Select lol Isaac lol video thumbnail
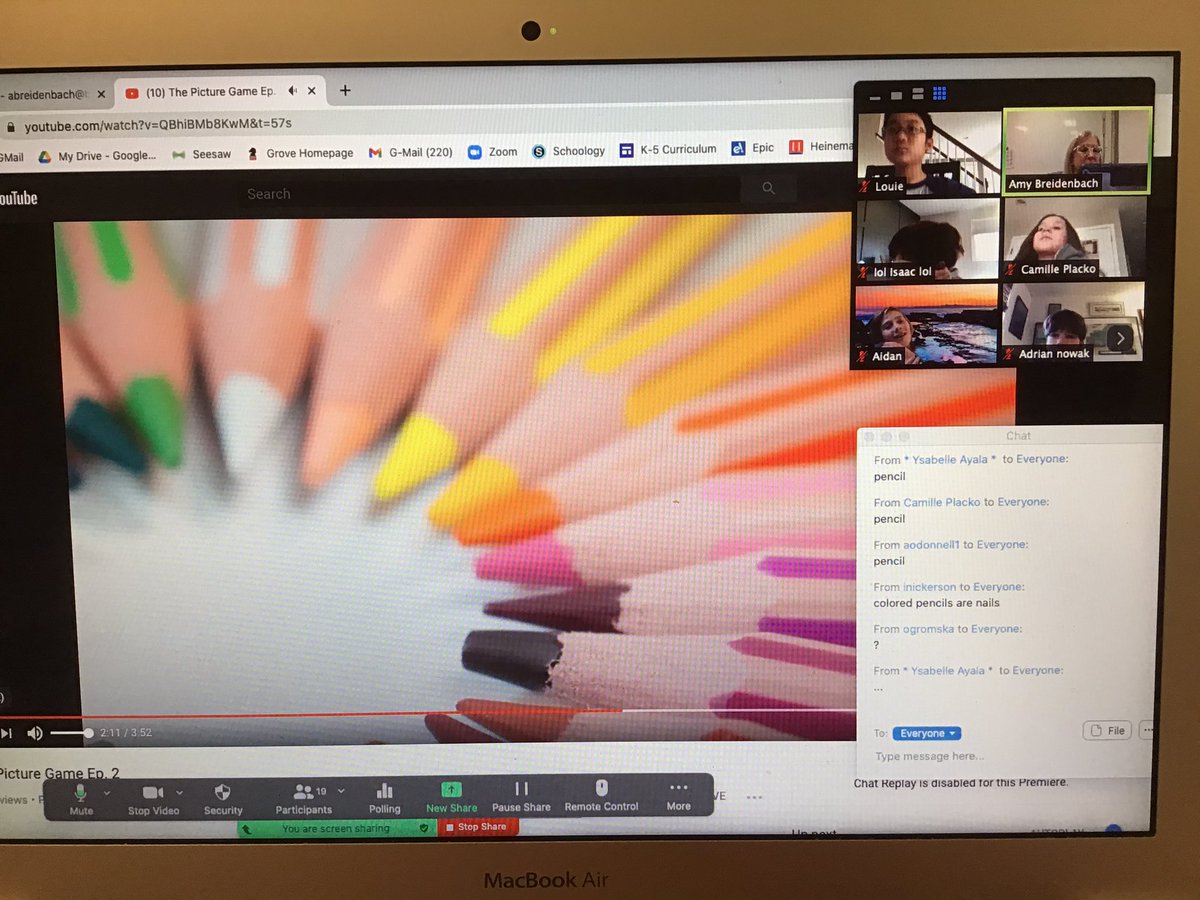 928,239
